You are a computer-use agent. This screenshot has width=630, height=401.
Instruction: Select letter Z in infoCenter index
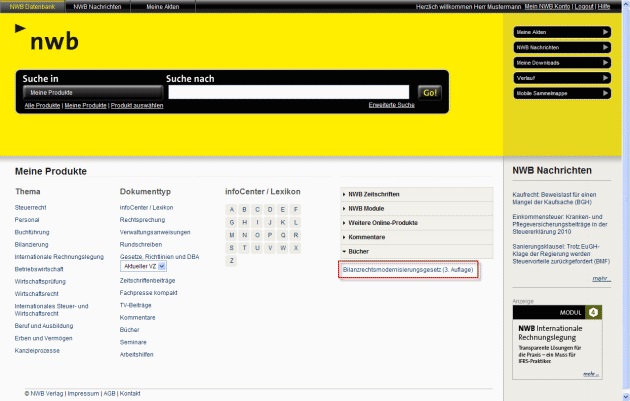tap(232, 260)
